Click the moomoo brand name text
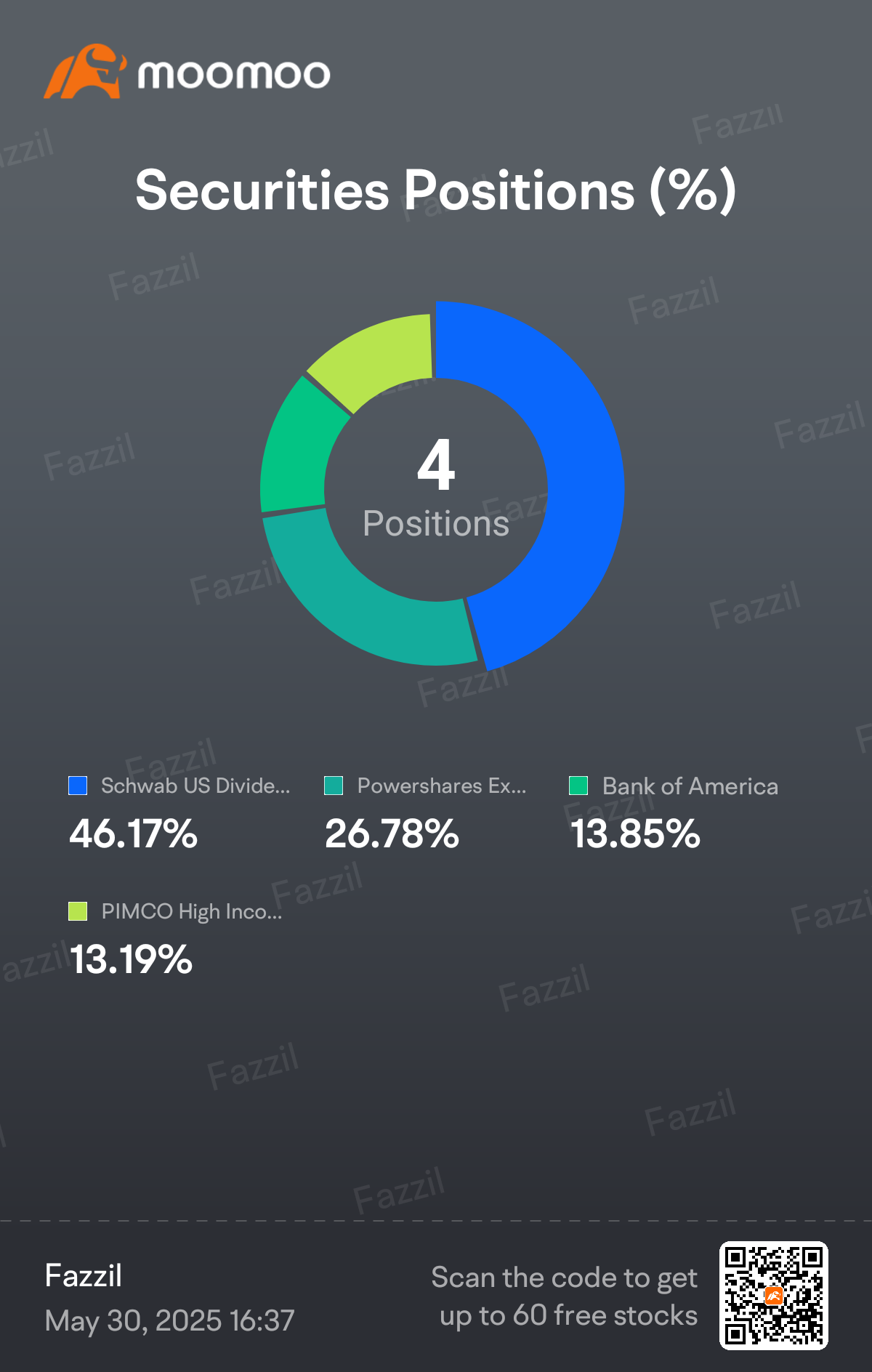 point(234,74)
